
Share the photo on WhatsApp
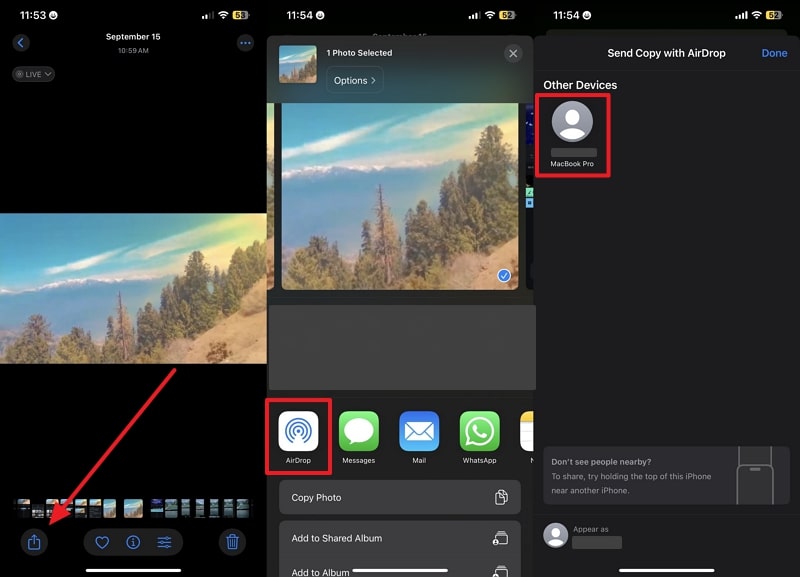479,430
